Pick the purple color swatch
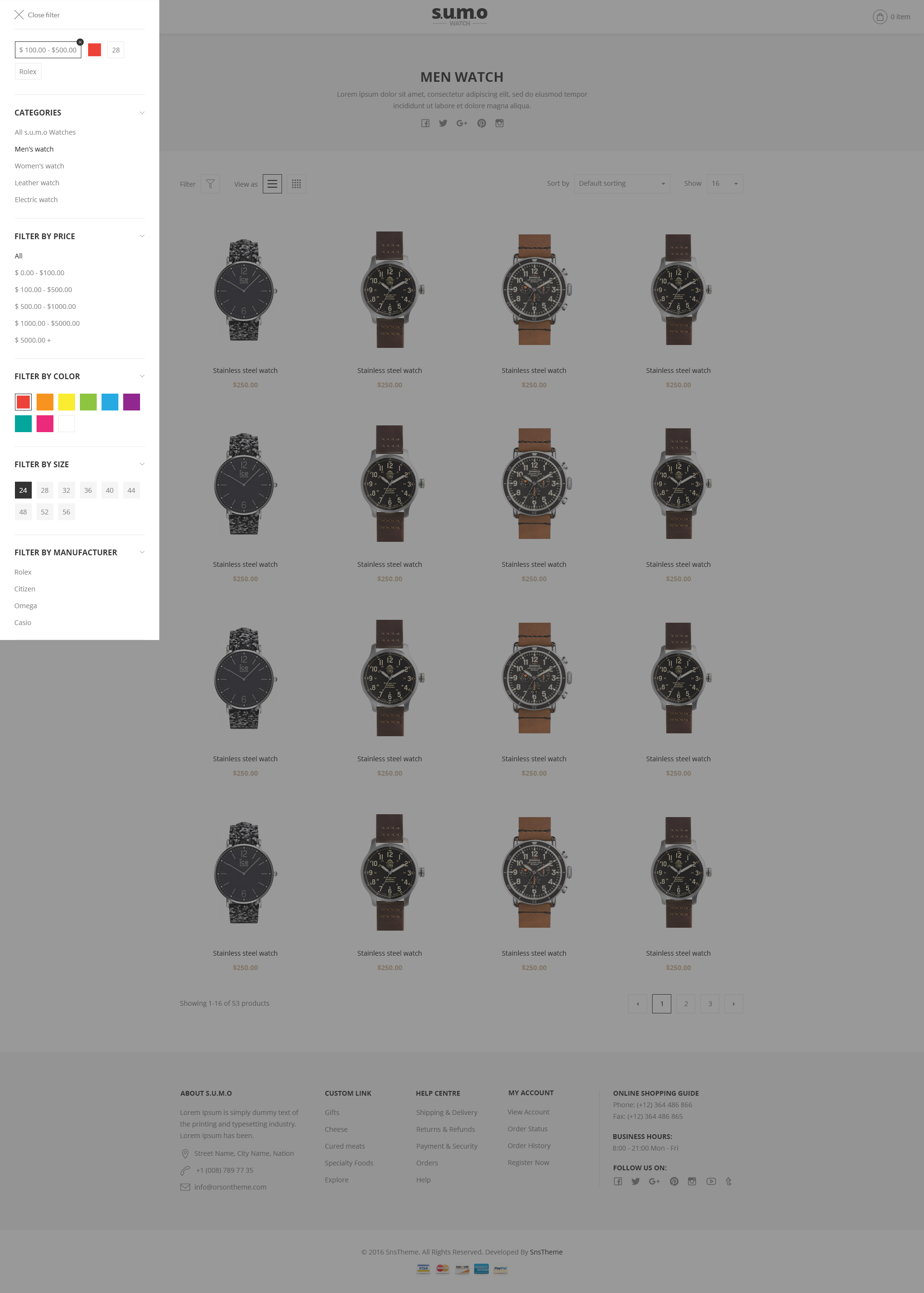Screen dimensions: 924x1293 point(131,402)
